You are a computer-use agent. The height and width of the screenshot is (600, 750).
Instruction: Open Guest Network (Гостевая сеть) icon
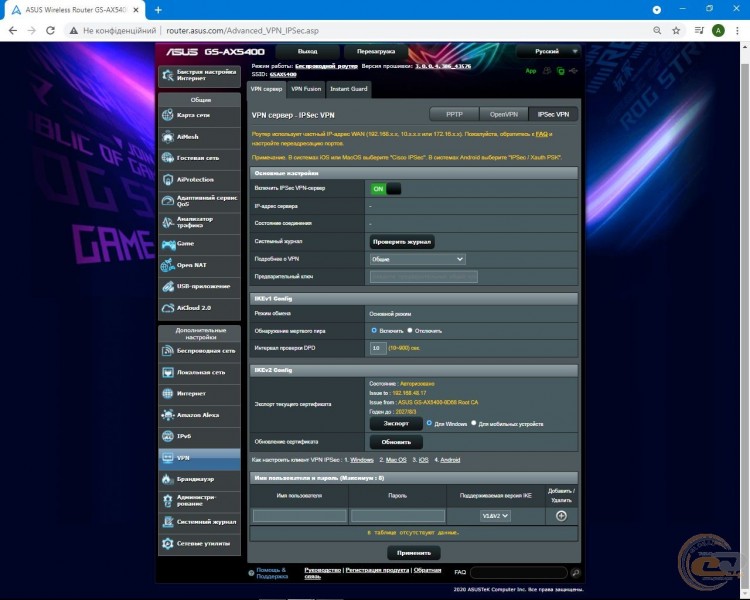(167, 158)
